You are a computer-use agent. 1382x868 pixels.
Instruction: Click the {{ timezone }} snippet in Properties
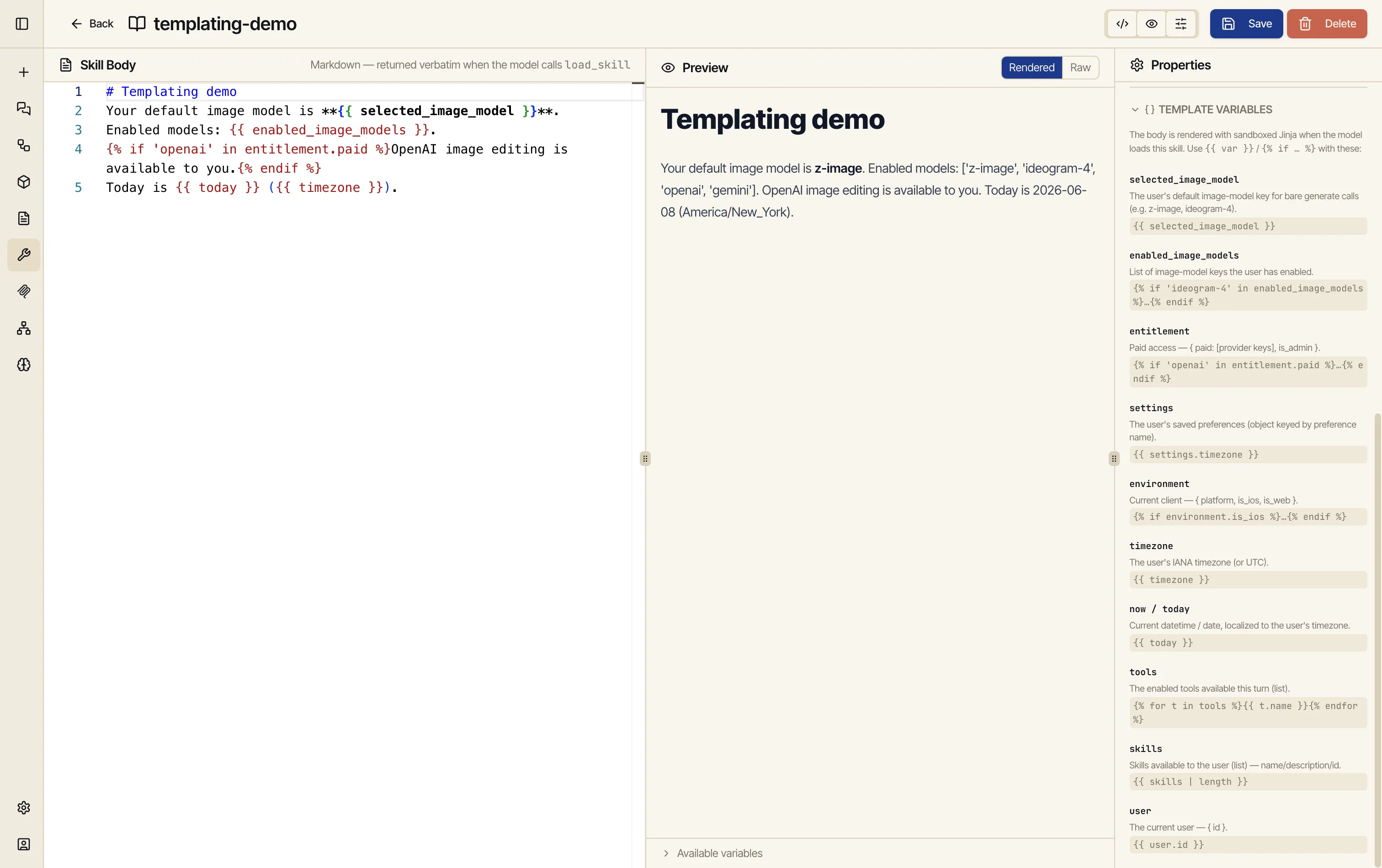(x=1248, y=579)
